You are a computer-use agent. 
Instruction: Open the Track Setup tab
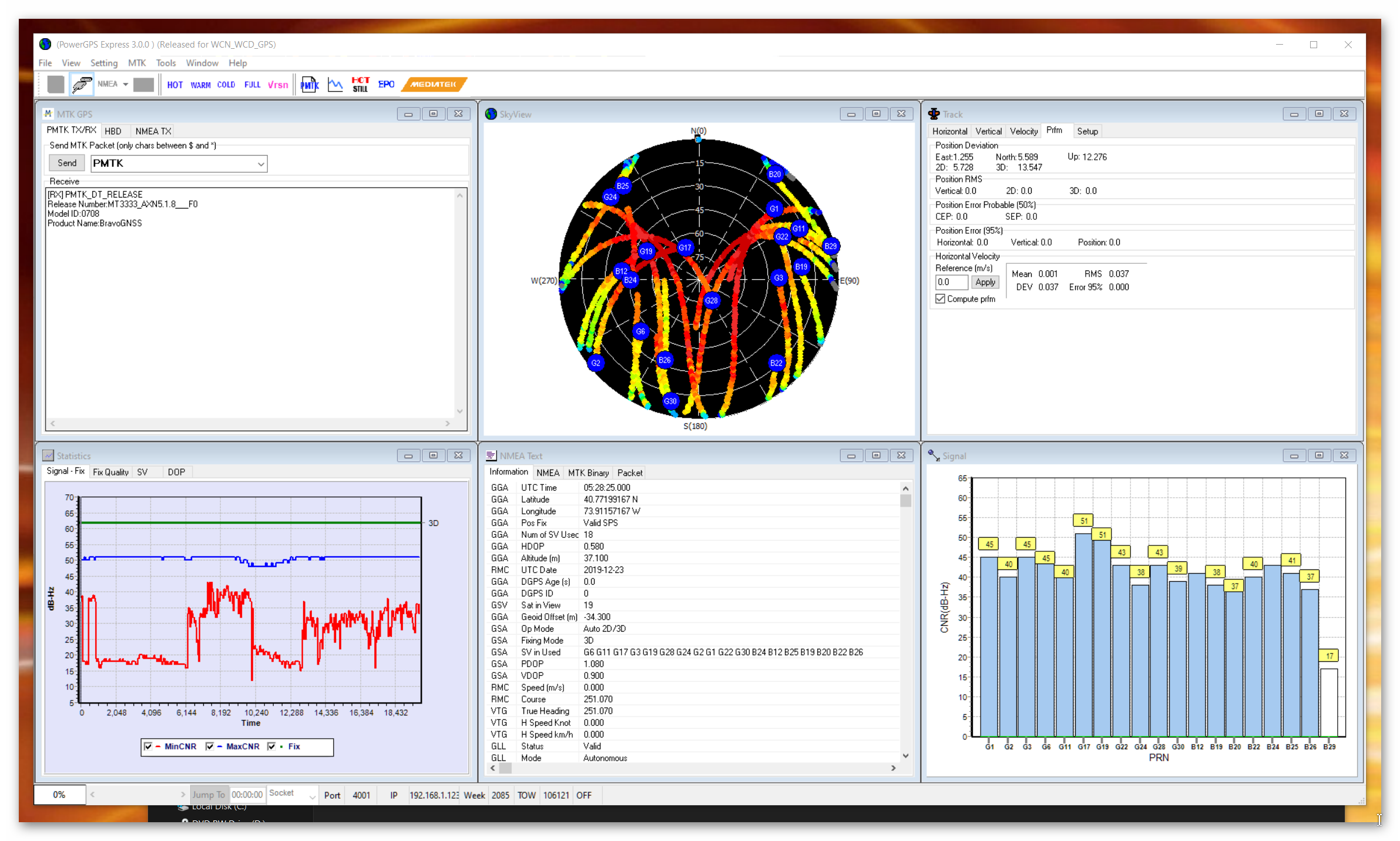(1087, 131)
